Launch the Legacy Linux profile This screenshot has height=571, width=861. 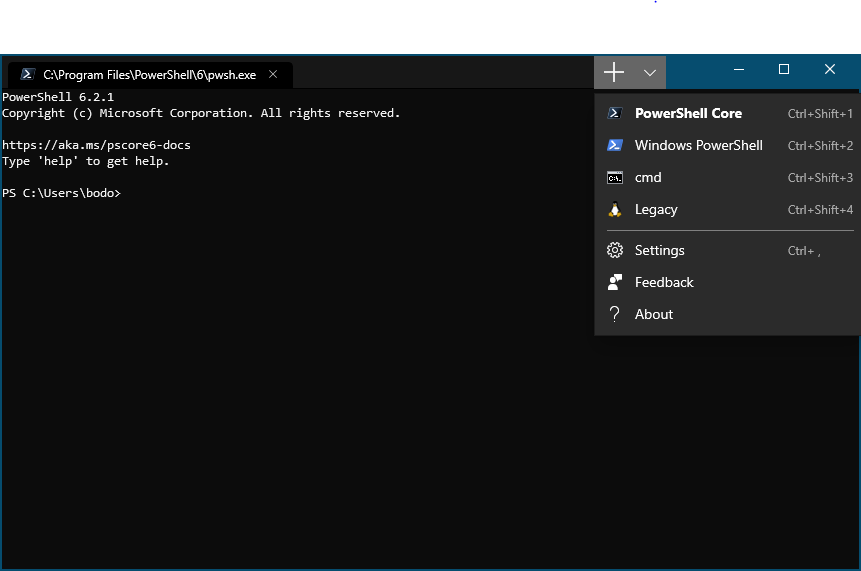[728, 209]
